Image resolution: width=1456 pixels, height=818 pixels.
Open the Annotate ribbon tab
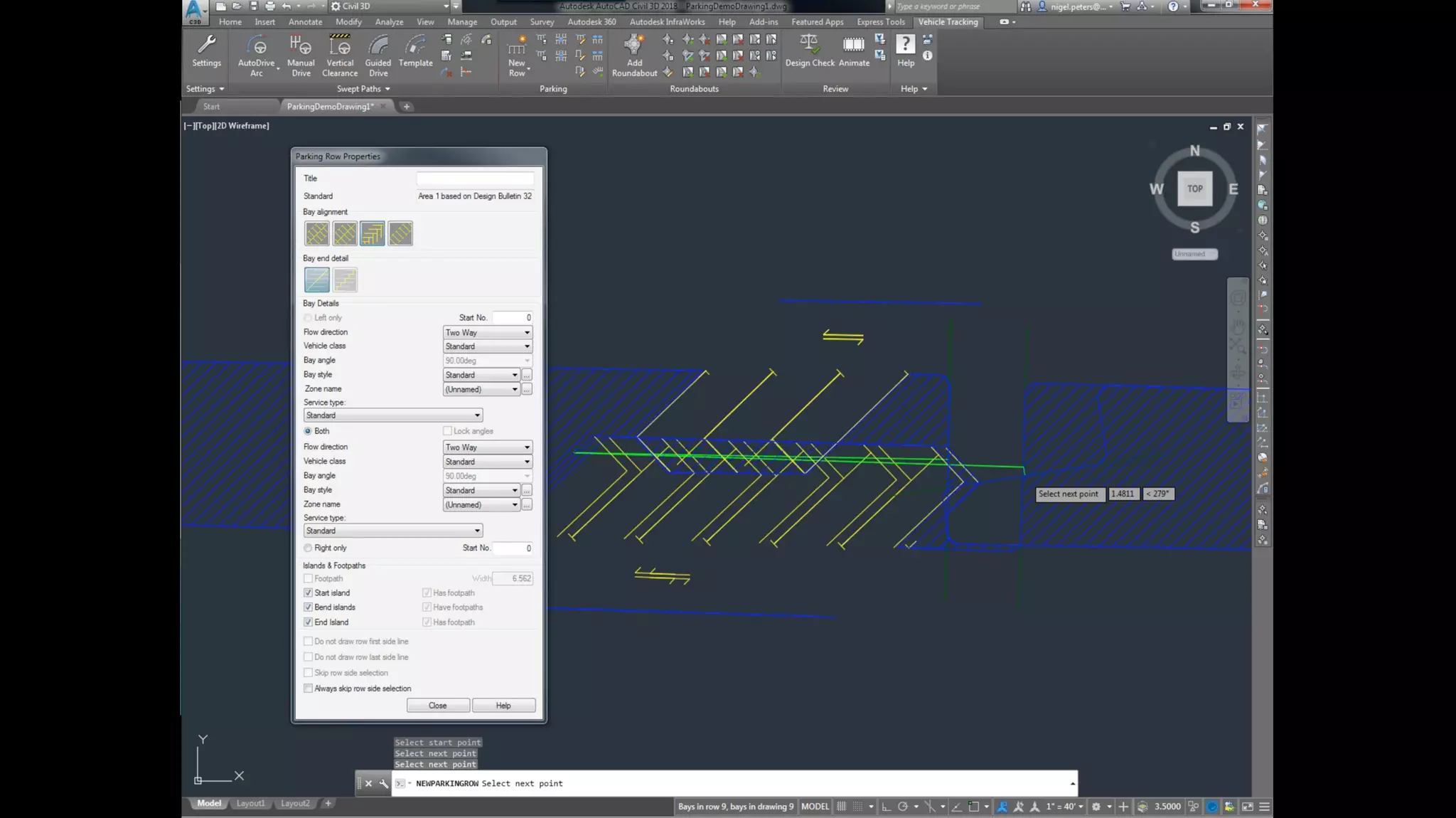[305, 22]
